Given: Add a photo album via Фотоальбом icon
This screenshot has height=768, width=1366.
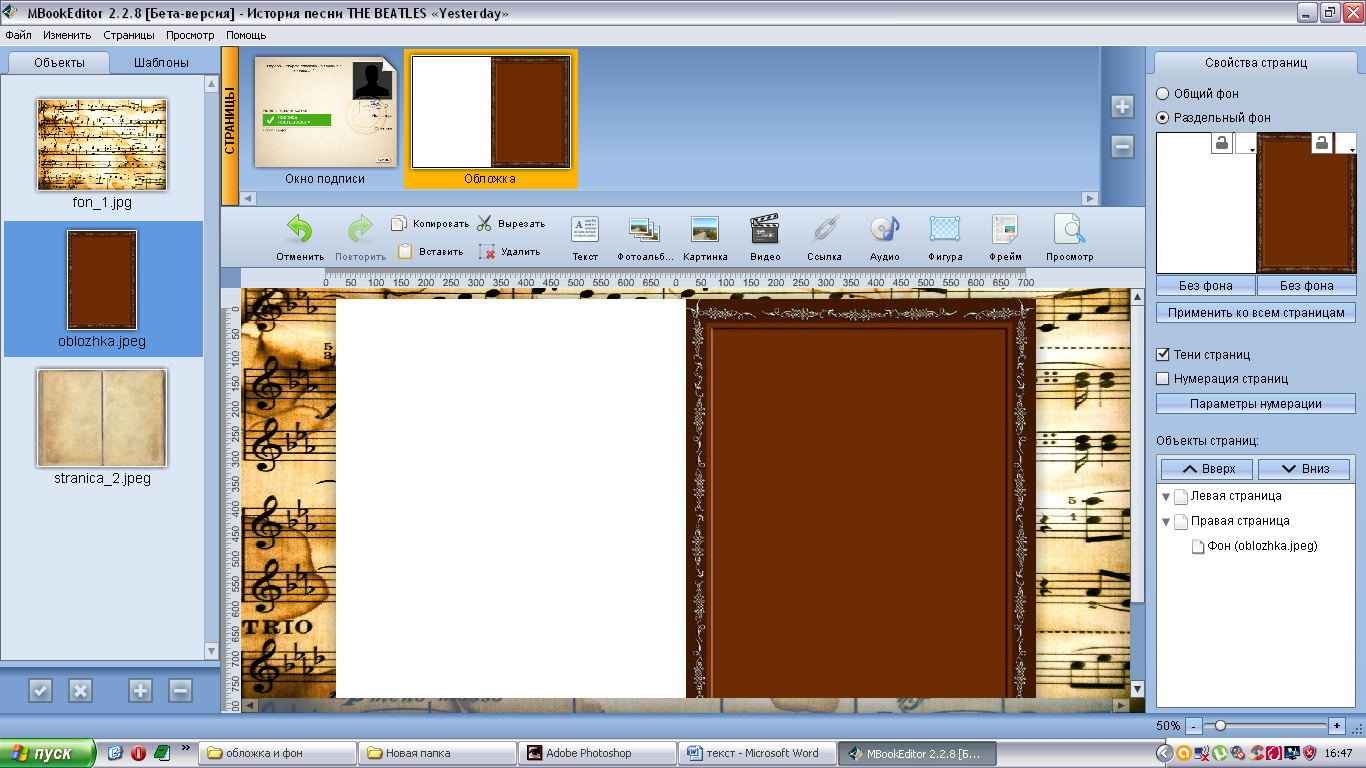Looking at the screenshot, I should point(644,229).
